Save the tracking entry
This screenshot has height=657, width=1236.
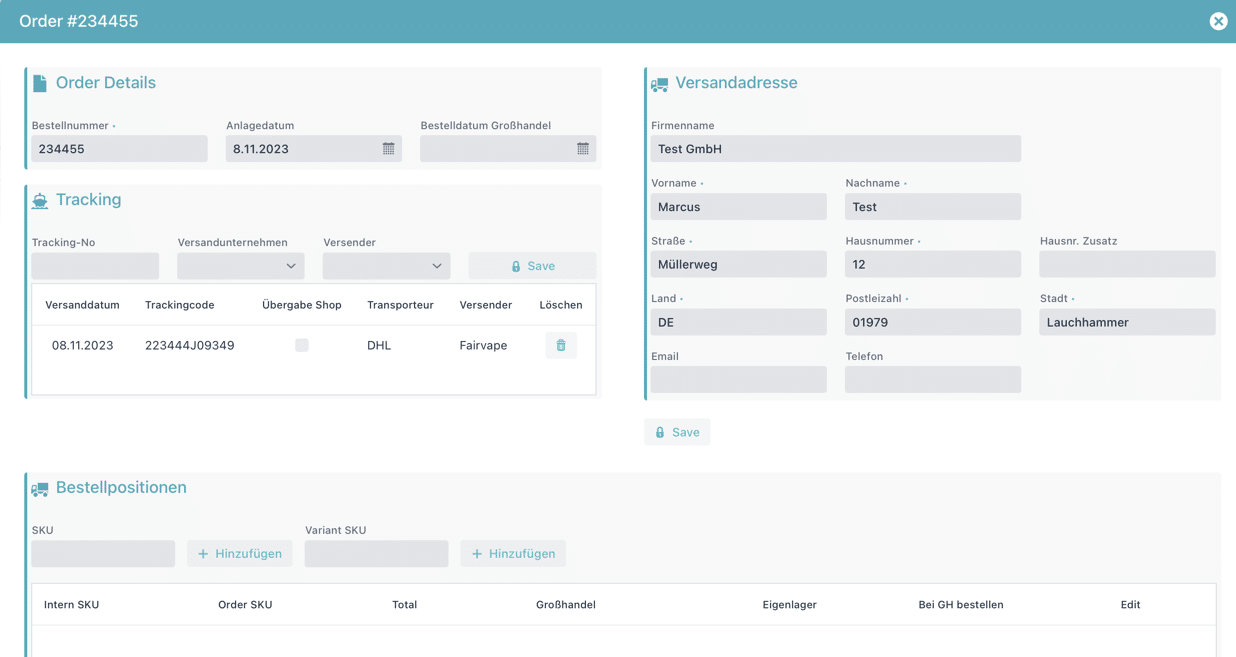pos(532,266)
